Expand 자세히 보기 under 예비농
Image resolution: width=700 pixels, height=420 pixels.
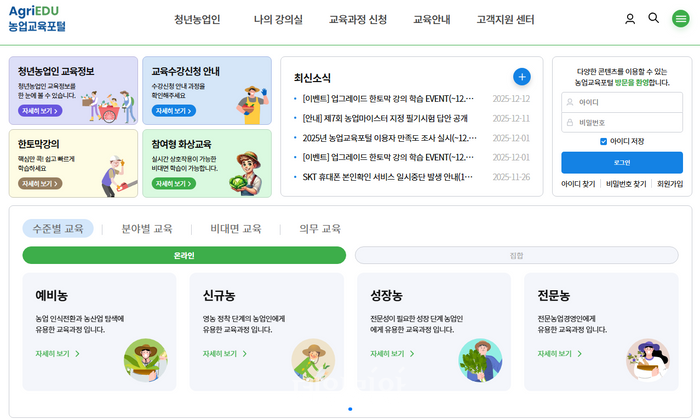point(57,353)
